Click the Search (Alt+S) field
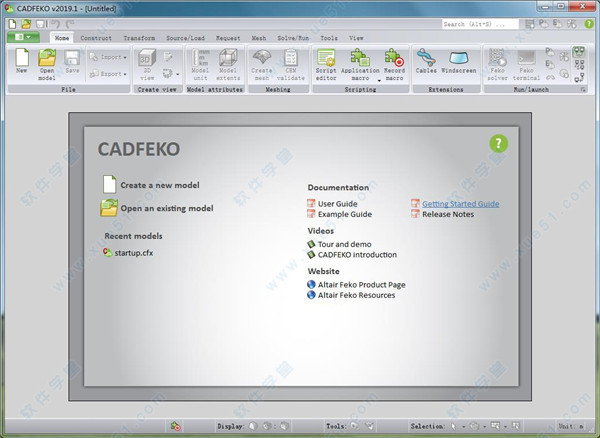The height and width of the screenshot is (438, 600). (x=480, y=24)
